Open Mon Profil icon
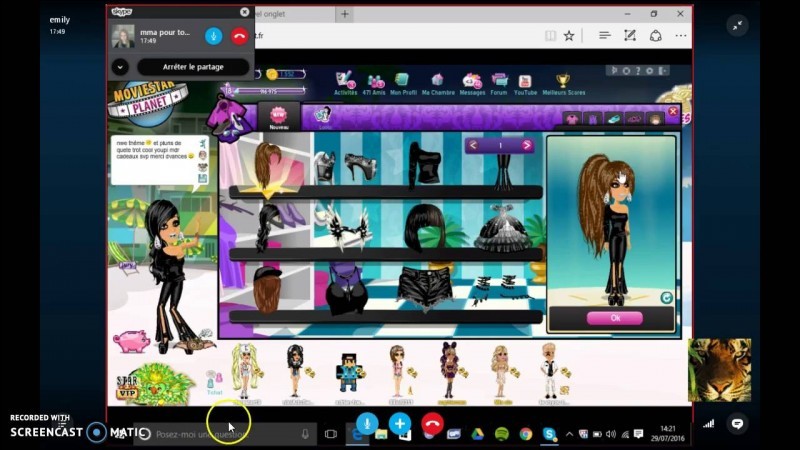Image resolution: width=800 pixels, height=450 pixels. click(403, 83)
